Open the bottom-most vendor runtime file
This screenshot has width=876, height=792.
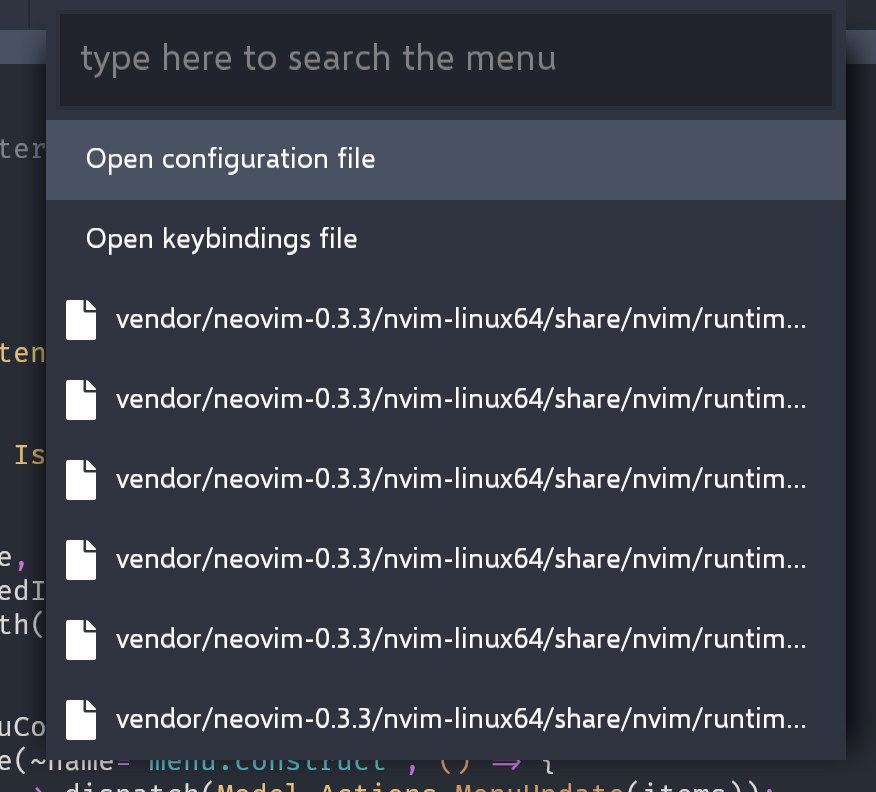(x=460, y=719)
